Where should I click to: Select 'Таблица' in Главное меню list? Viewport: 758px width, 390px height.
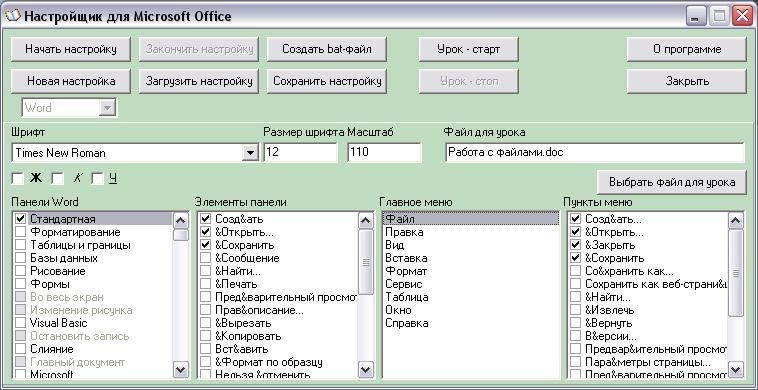point(471,297)
